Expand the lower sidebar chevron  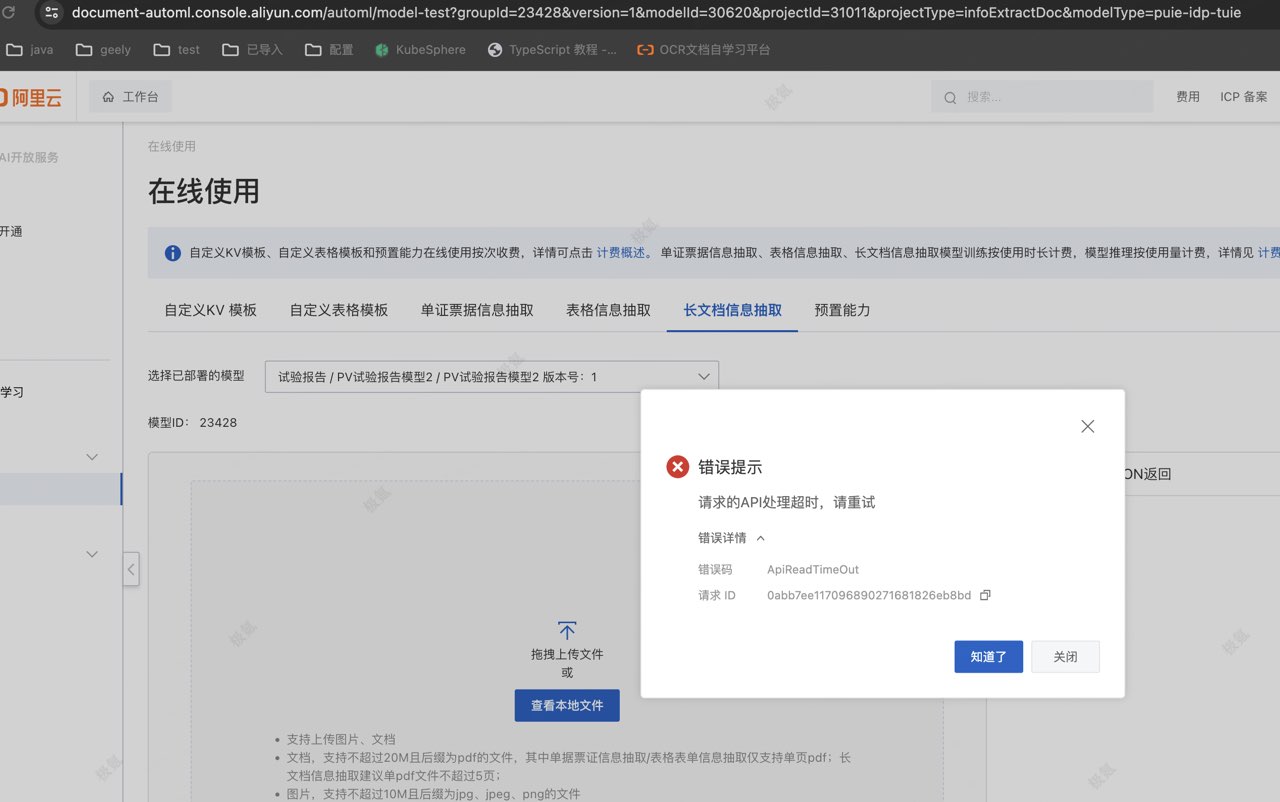92,554
